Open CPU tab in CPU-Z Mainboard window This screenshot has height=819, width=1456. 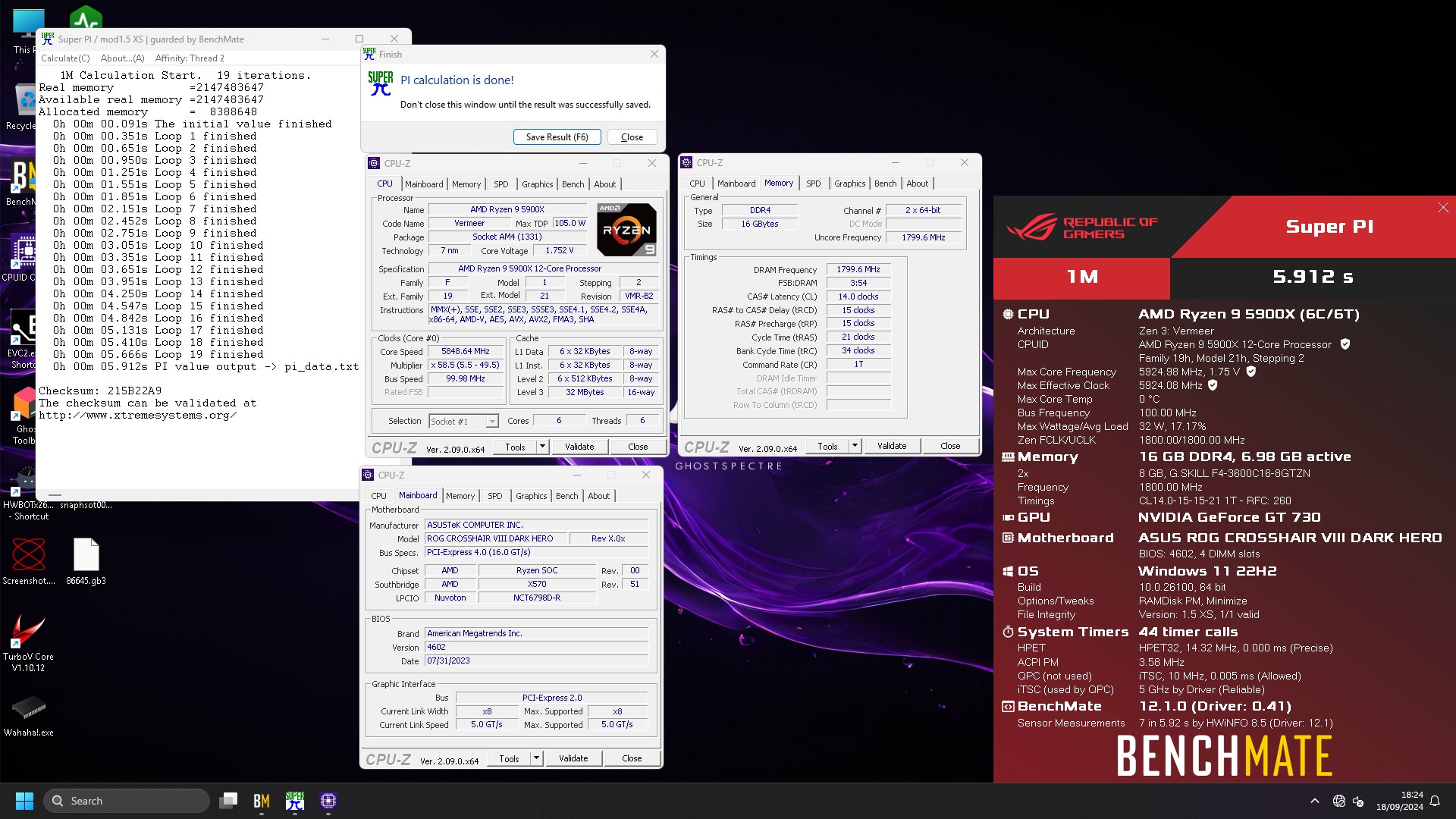point(378,496)
